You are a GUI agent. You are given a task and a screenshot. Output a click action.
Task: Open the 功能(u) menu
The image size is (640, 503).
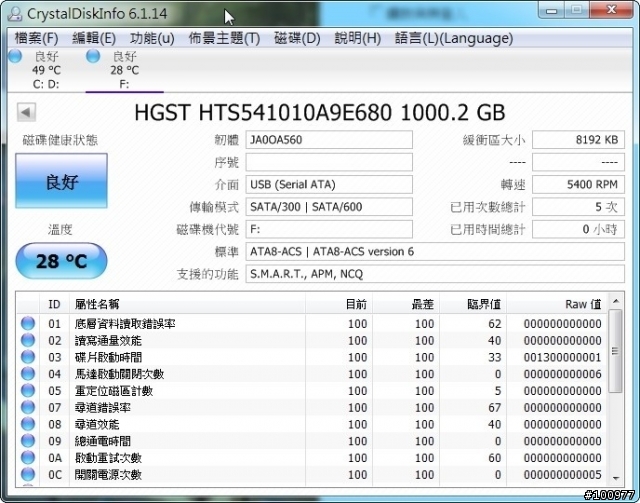(x=152, y=38)
